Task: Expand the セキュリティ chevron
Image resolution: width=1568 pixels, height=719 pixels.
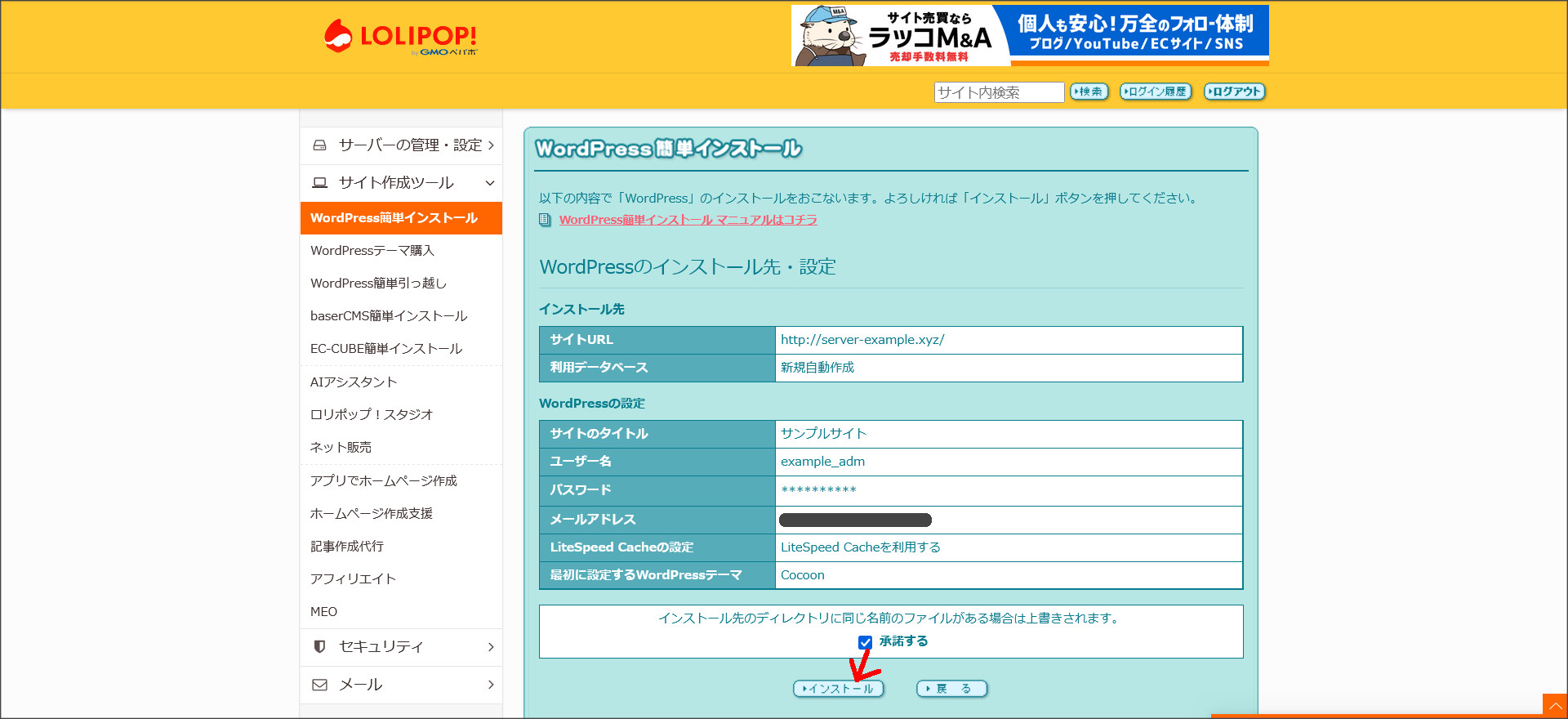Action: (491, 647)
